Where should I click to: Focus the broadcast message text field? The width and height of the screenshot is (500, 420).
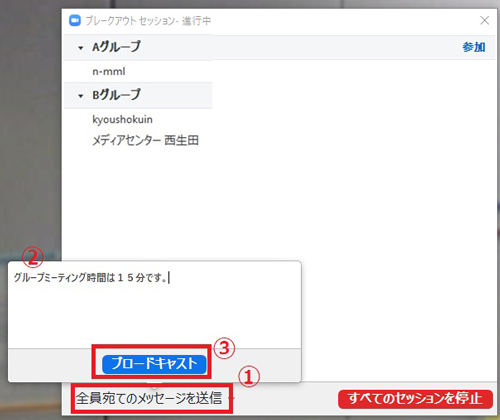(x=154, y=305)
